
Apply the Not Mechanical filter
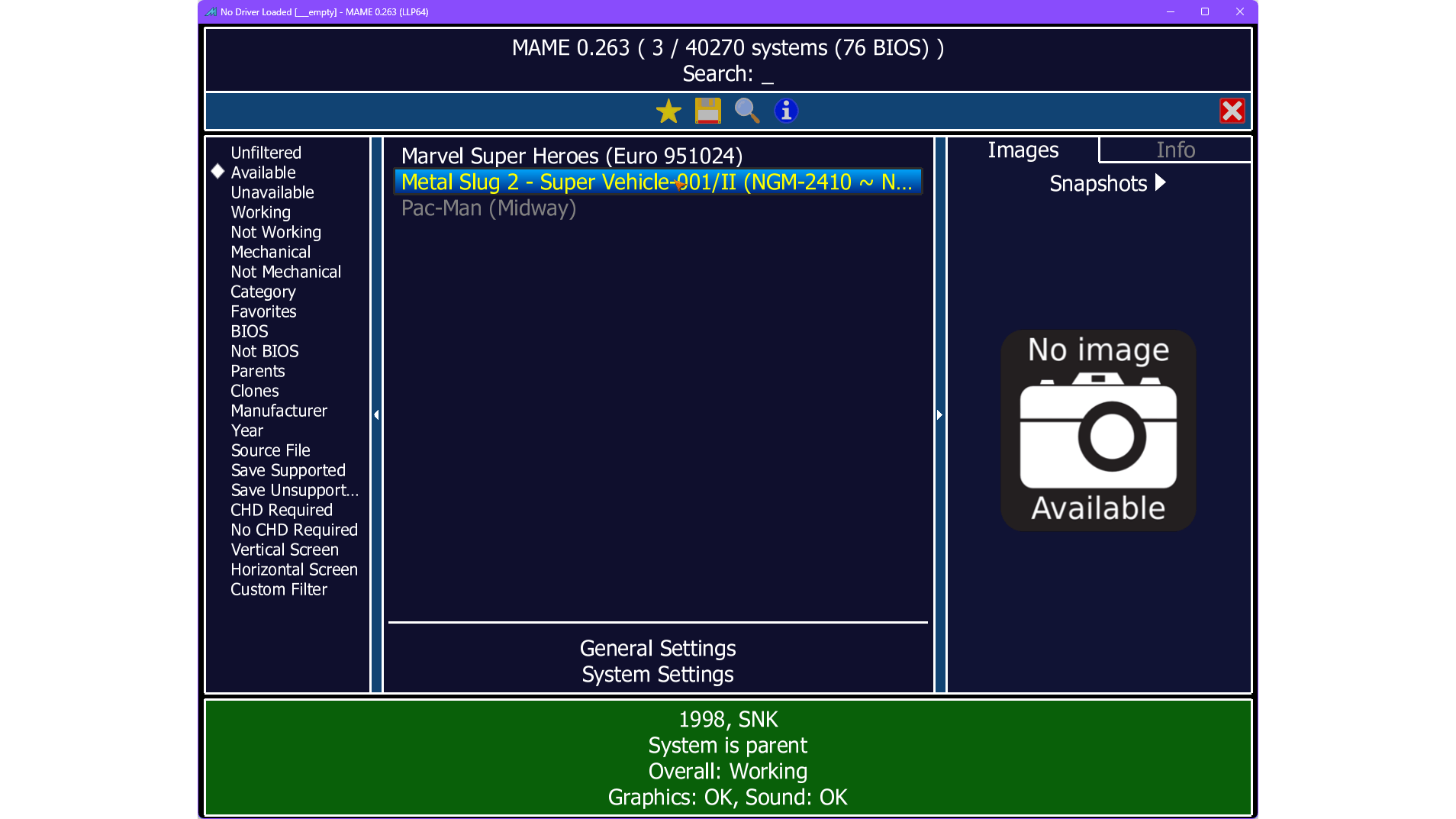click(286, 272)
